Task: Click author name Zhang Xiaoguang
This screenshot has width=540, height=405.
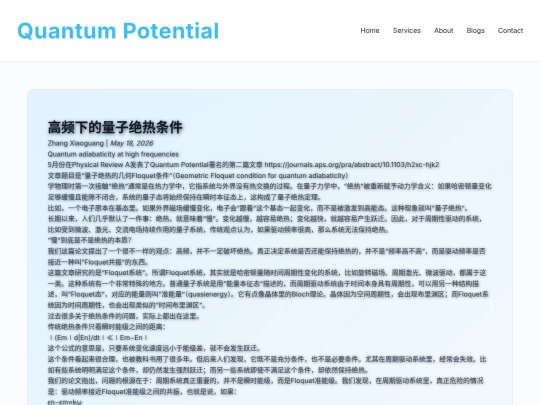Action: coord(76,143)
